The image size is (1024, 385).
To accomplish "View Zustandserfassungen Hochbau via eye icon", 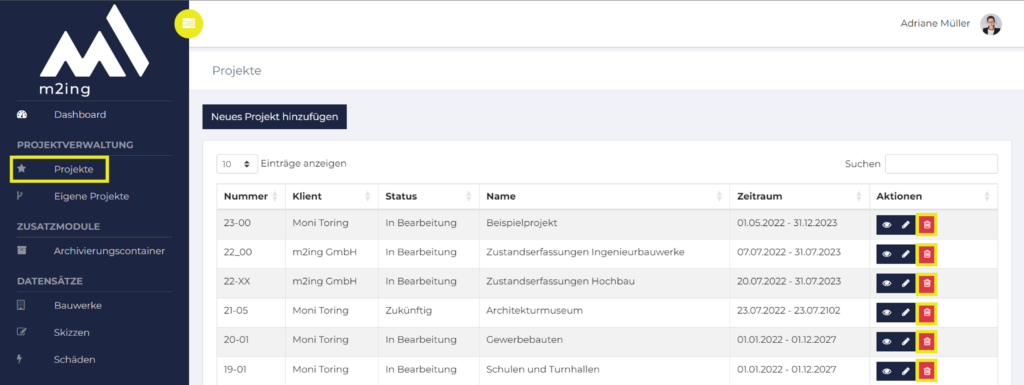I will [886, 283].
